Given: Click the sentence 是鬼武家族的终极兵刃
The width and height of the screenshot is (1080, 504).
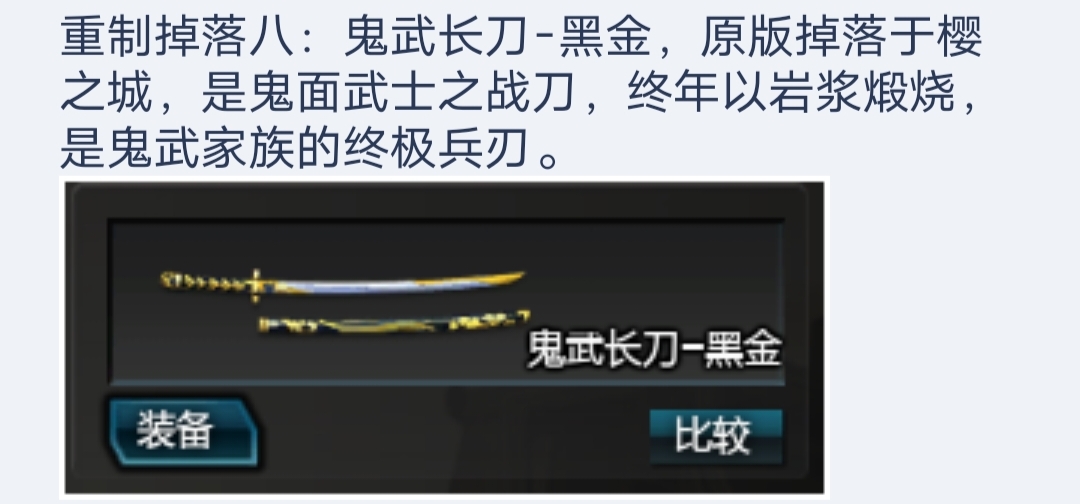Looking at the screenshot, I should coord(294,149).
